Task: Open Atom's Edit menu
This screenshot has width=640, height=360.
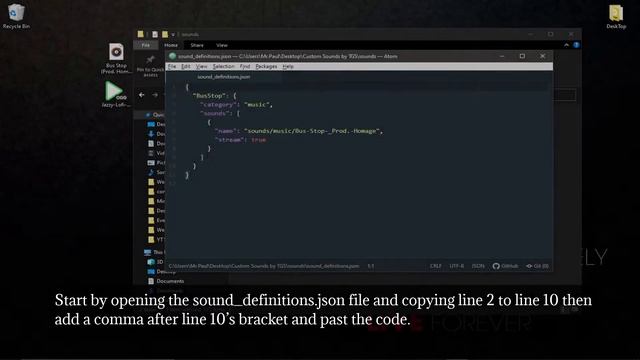Action: click(x=186, y=67)
